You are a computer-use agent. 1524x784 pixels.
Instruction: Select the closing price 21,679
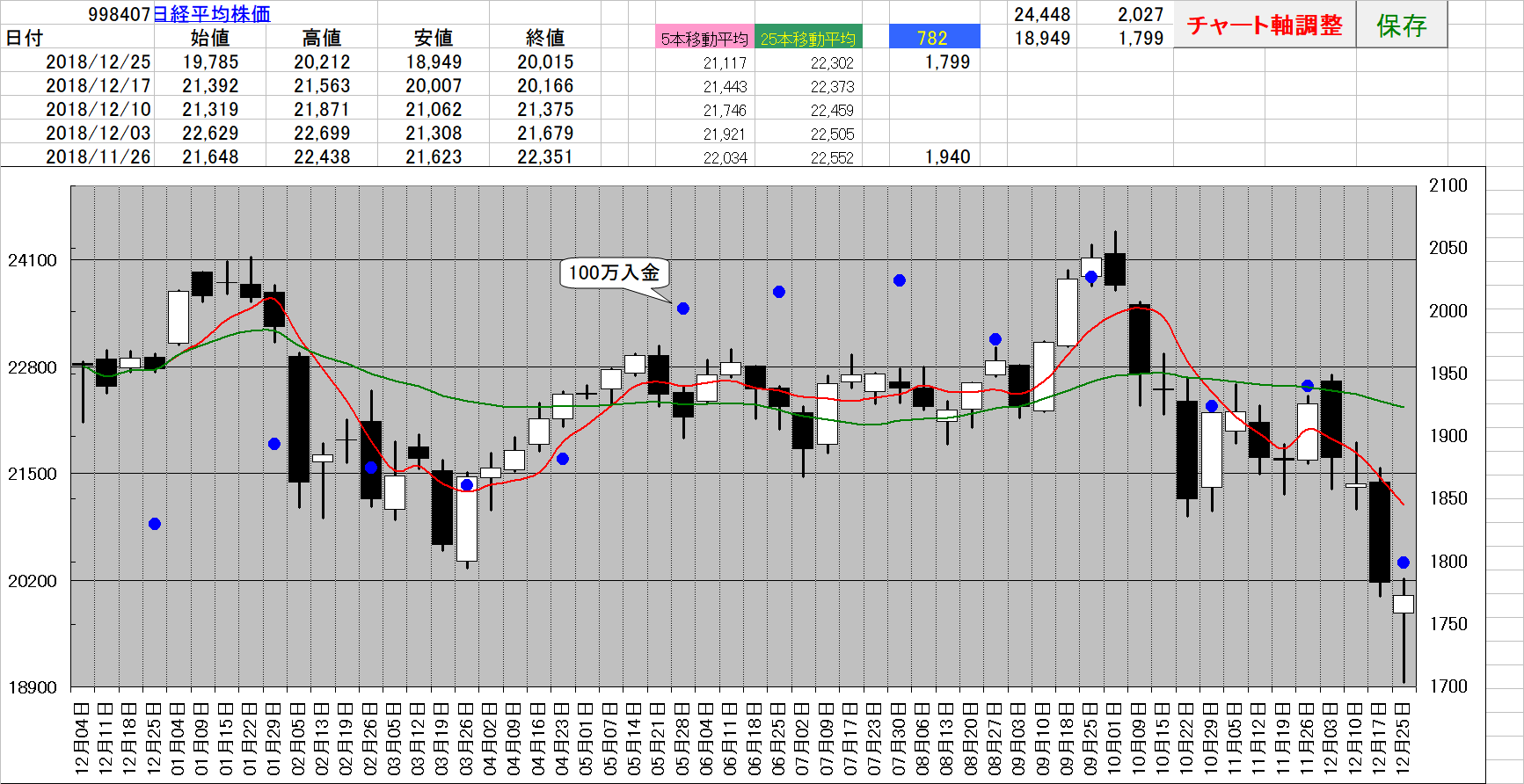click(x=545, y=133)
